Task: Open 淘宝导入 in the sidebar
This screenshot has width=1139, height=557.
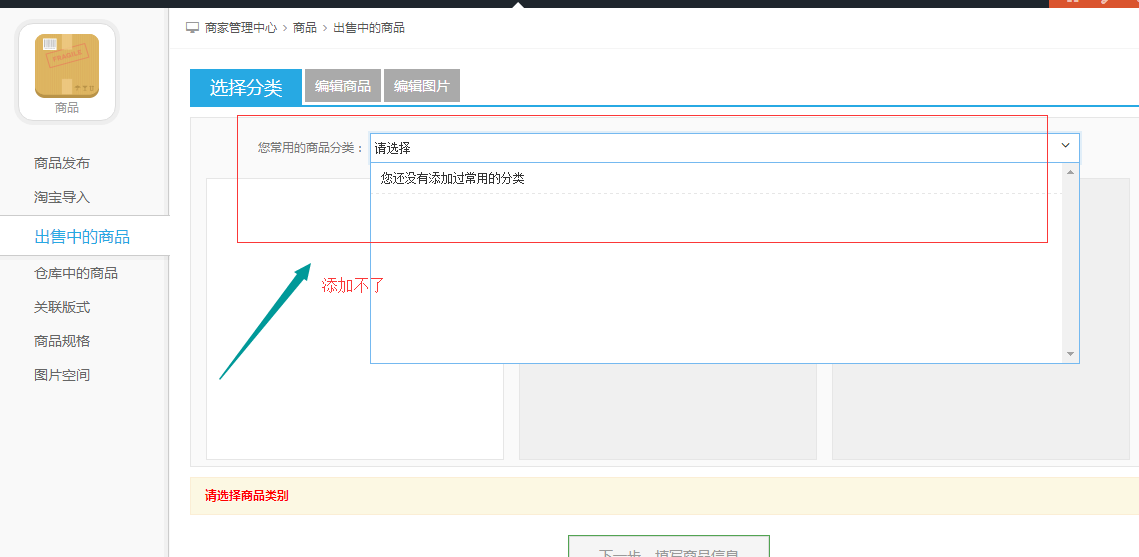Action: pyautogui.click(x=62, y=198)
